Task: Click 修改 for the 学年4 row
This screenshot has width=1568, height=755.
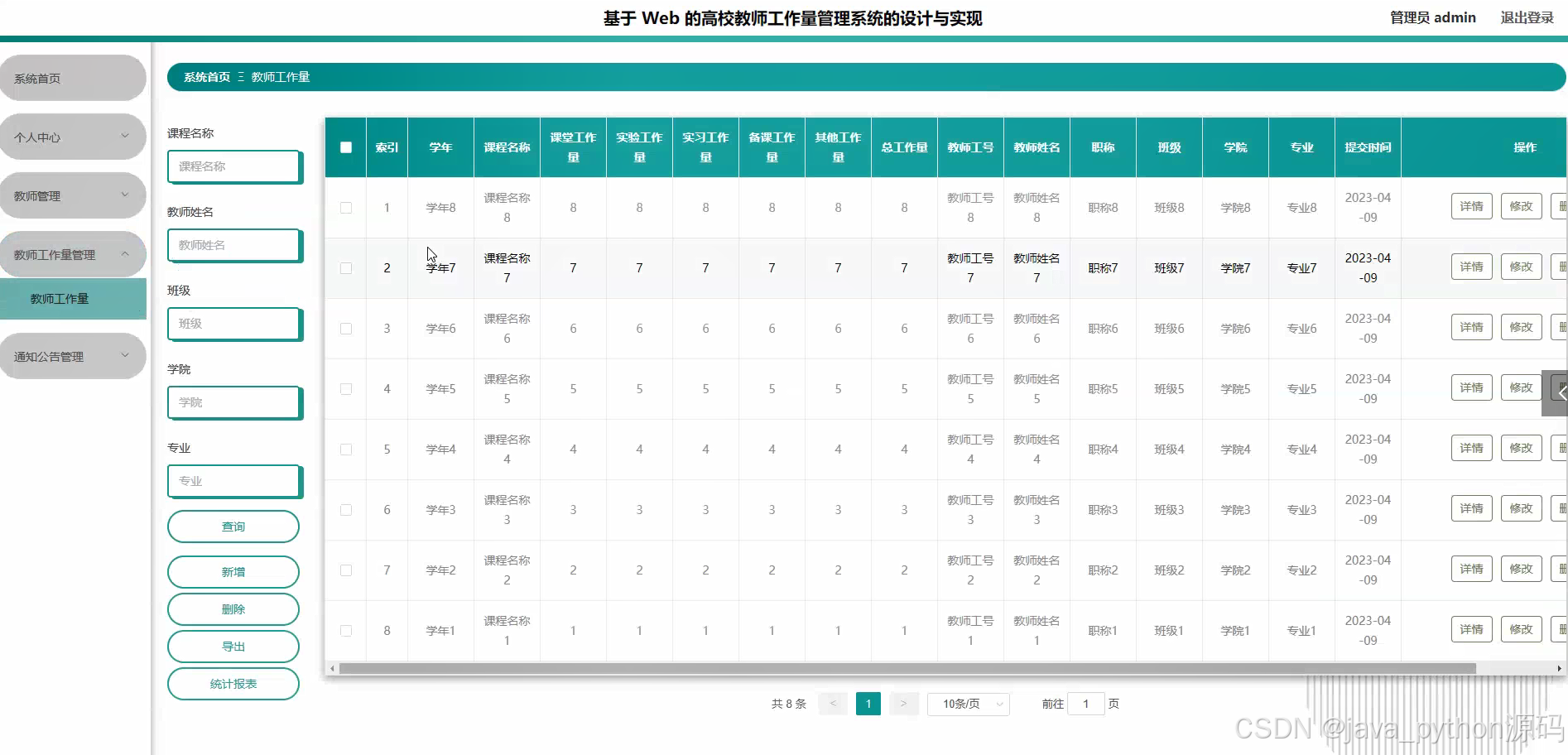Action: (x=1521, y=448)
